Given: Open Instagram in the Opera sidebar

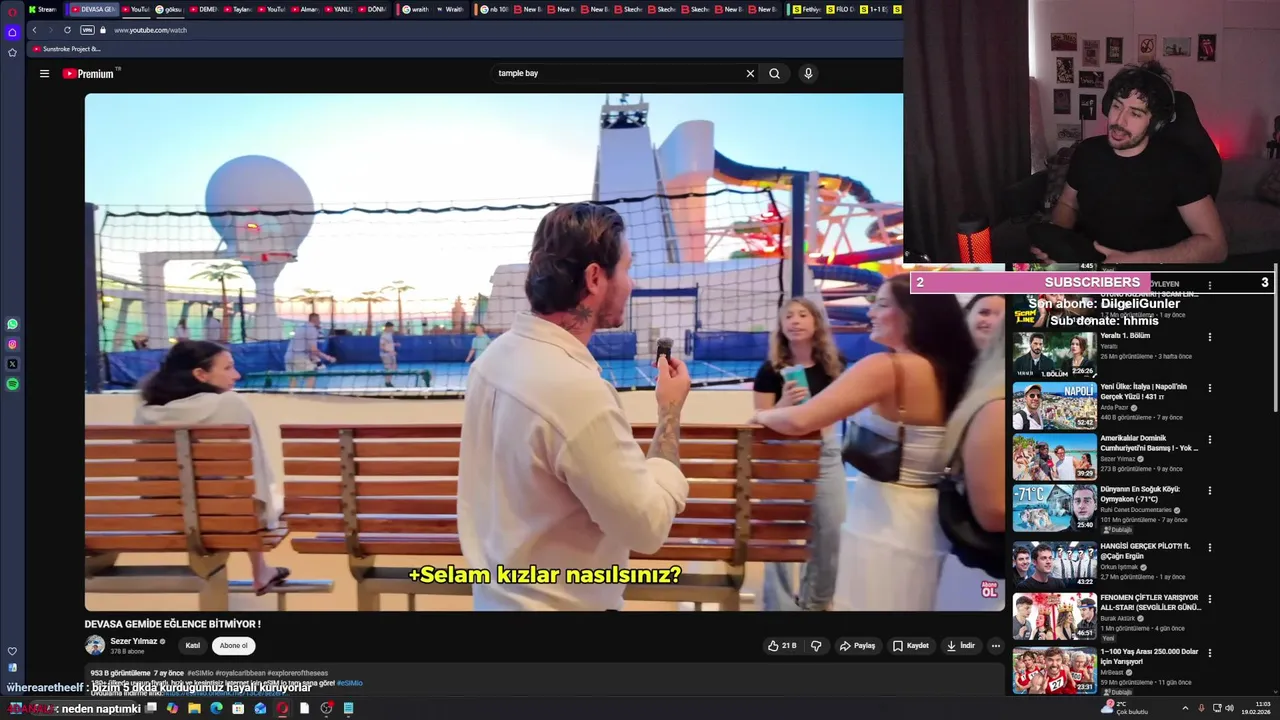Looking at the screenshot, I should [12, 344].
